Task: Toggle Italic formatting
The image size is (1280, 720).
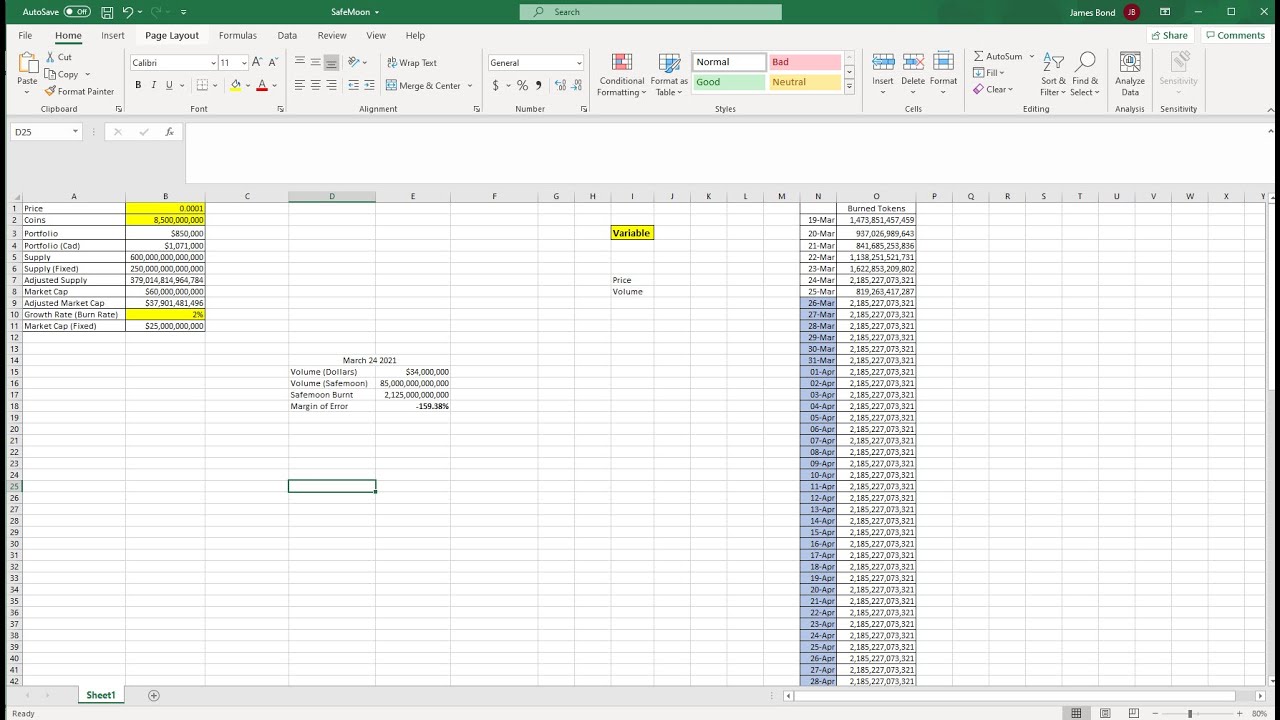Action: pos(153,85)
